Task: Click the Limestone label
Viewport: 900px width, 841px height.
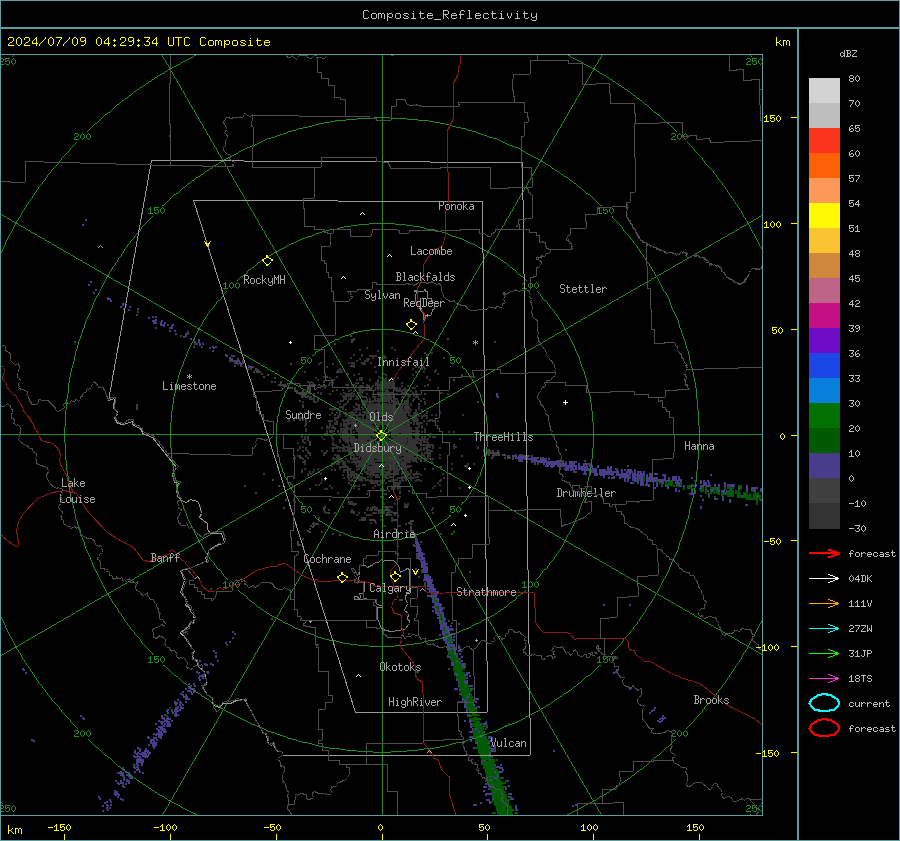Action: [189, 386]
